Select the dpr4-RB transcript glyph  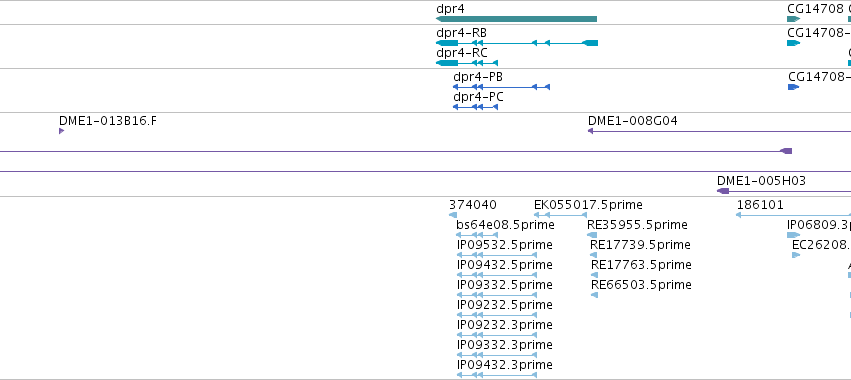517,43
